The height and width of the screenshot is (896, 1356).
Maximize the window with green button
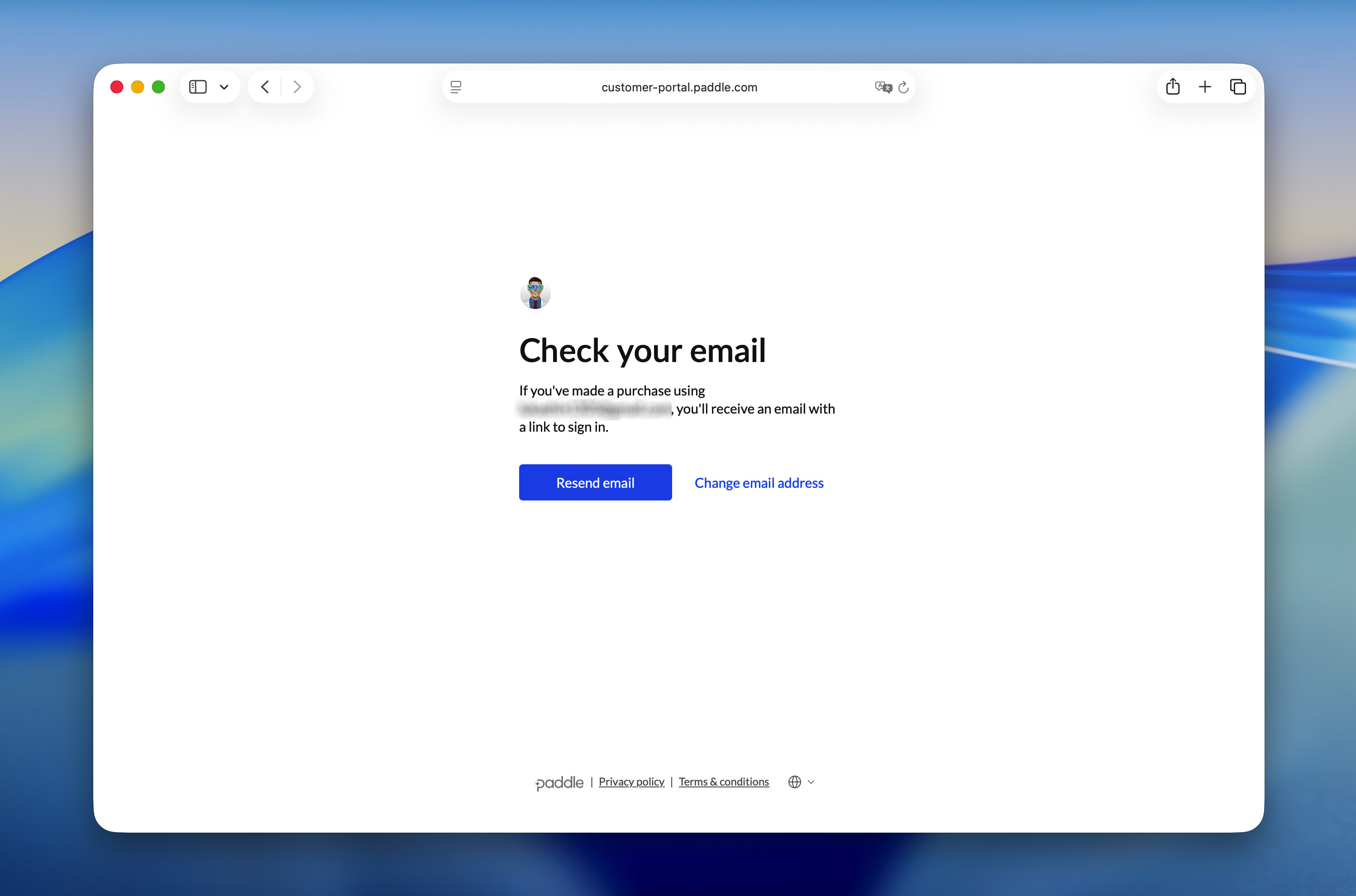pyautogui.click(x=158, y=87)
